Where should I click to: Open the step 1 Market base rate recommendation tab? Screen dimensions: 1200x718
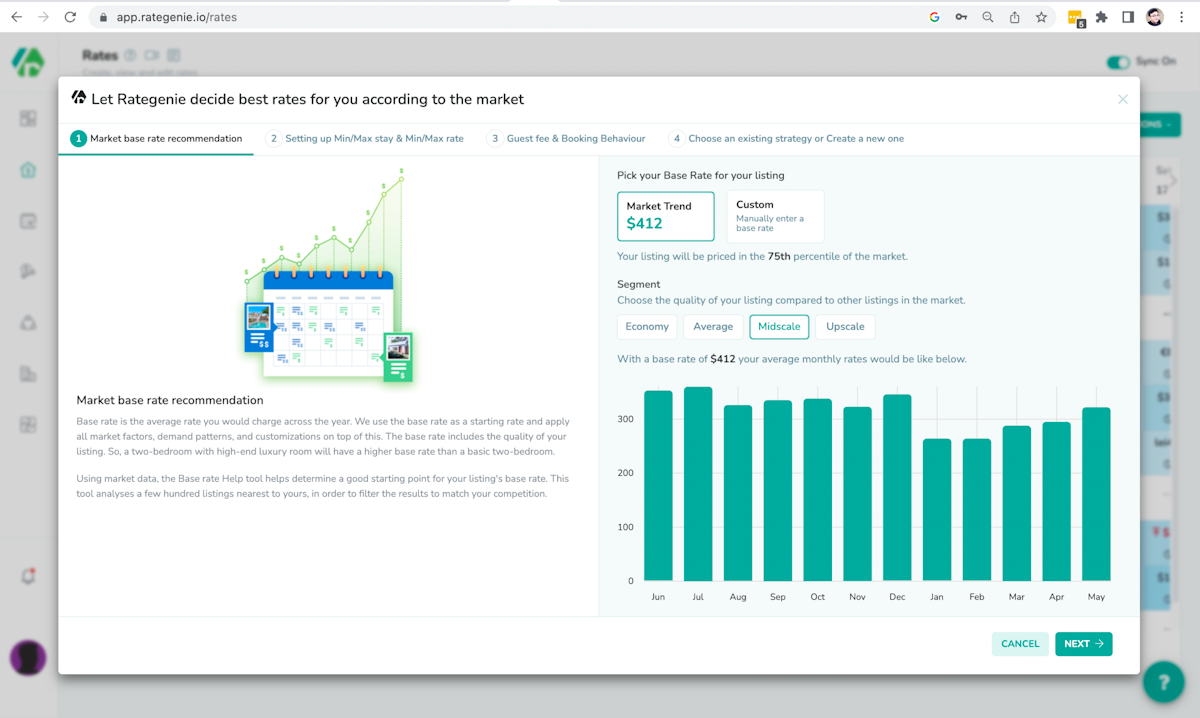pos(157,139)
